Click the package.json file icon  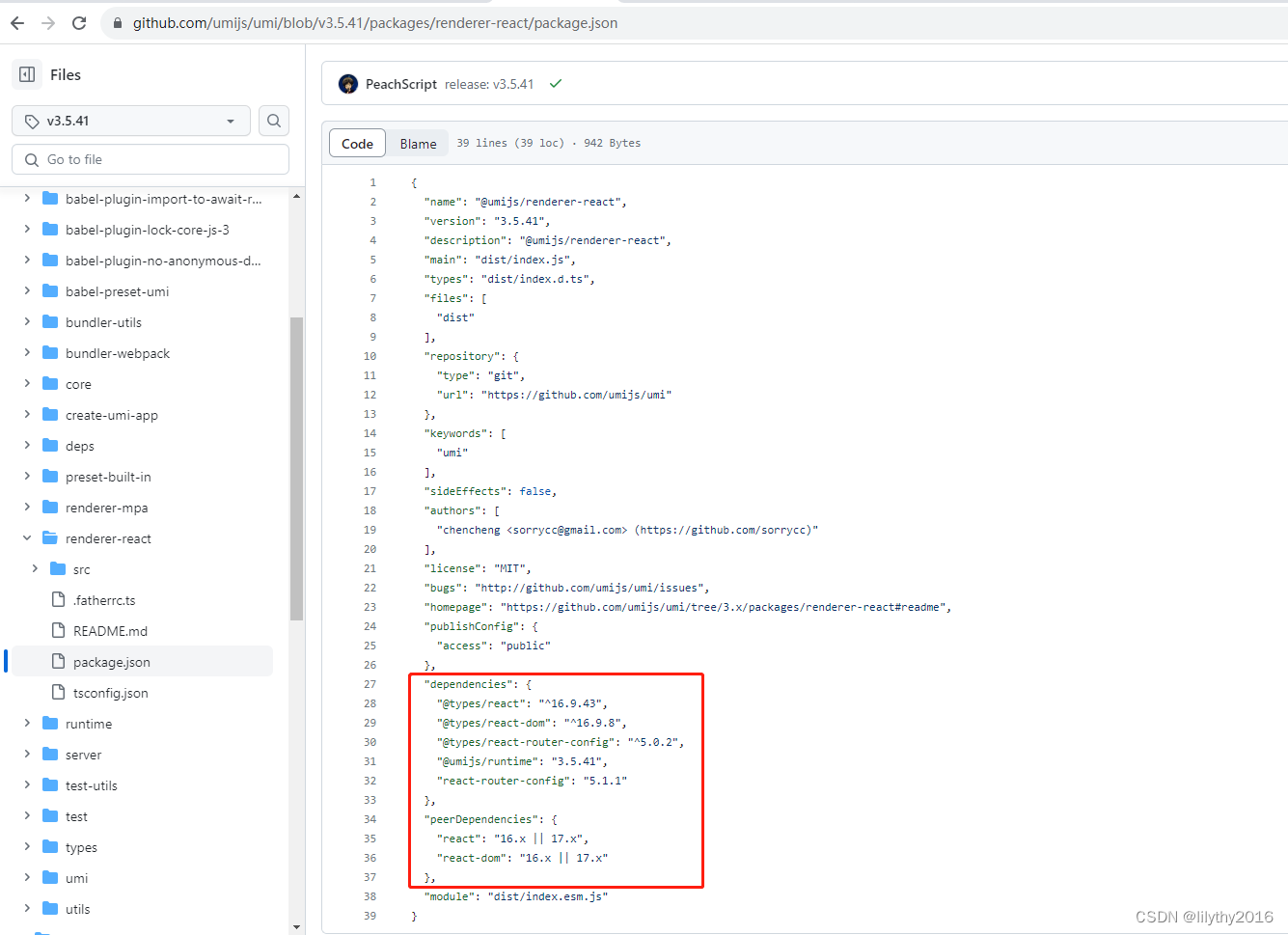pyautogui.click(x=58, y=662)
